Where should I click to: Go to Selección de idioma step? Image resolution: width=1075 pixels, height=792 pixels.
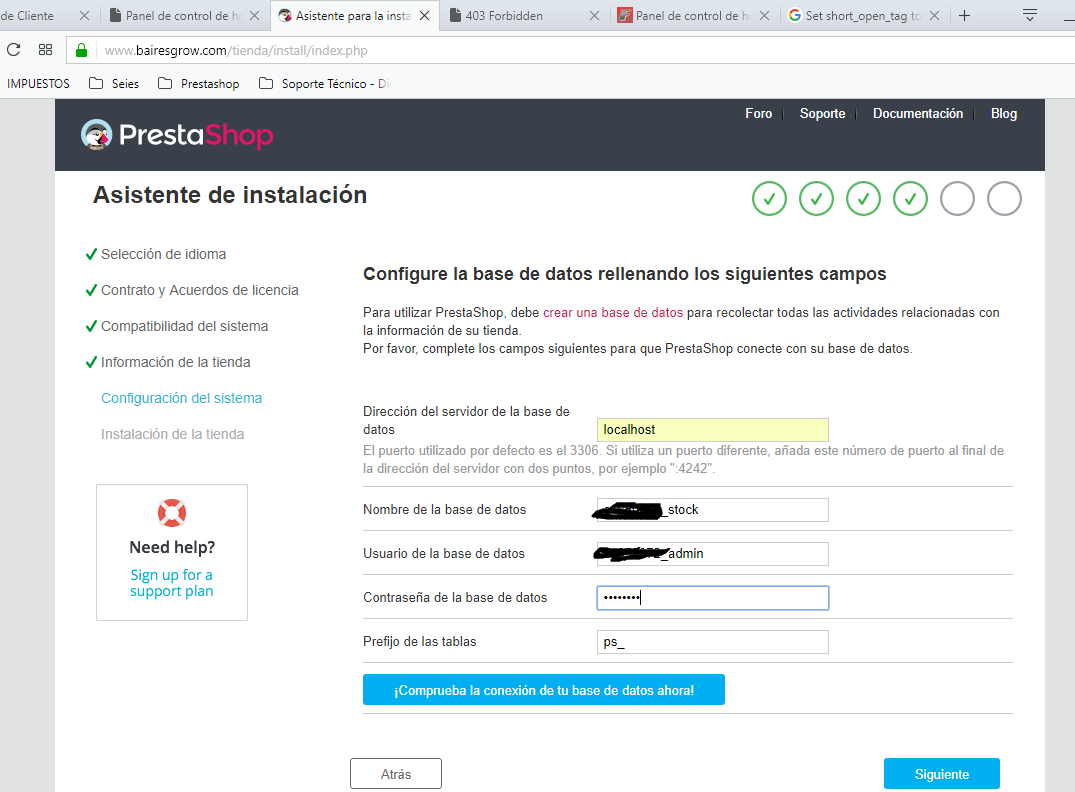click(163, 254)
